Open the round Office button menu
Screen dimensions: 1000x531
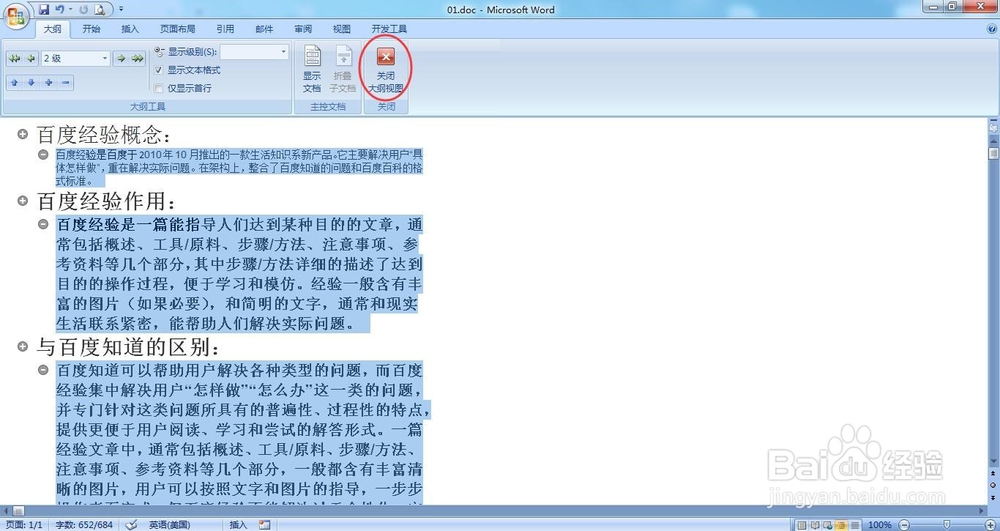(17, 15)
